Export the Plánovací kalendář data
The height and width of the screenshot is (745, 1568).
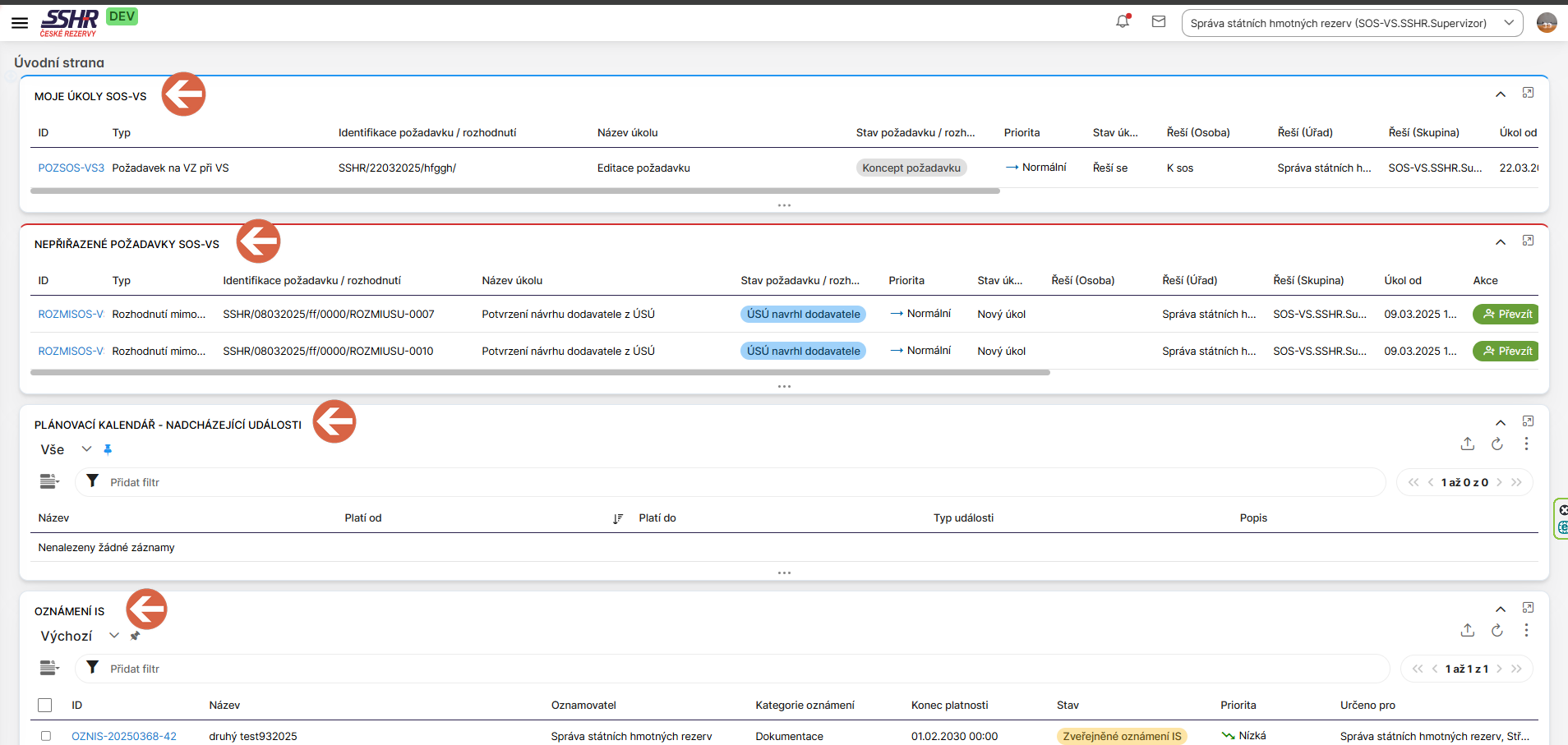click(x=1468, y=444)
